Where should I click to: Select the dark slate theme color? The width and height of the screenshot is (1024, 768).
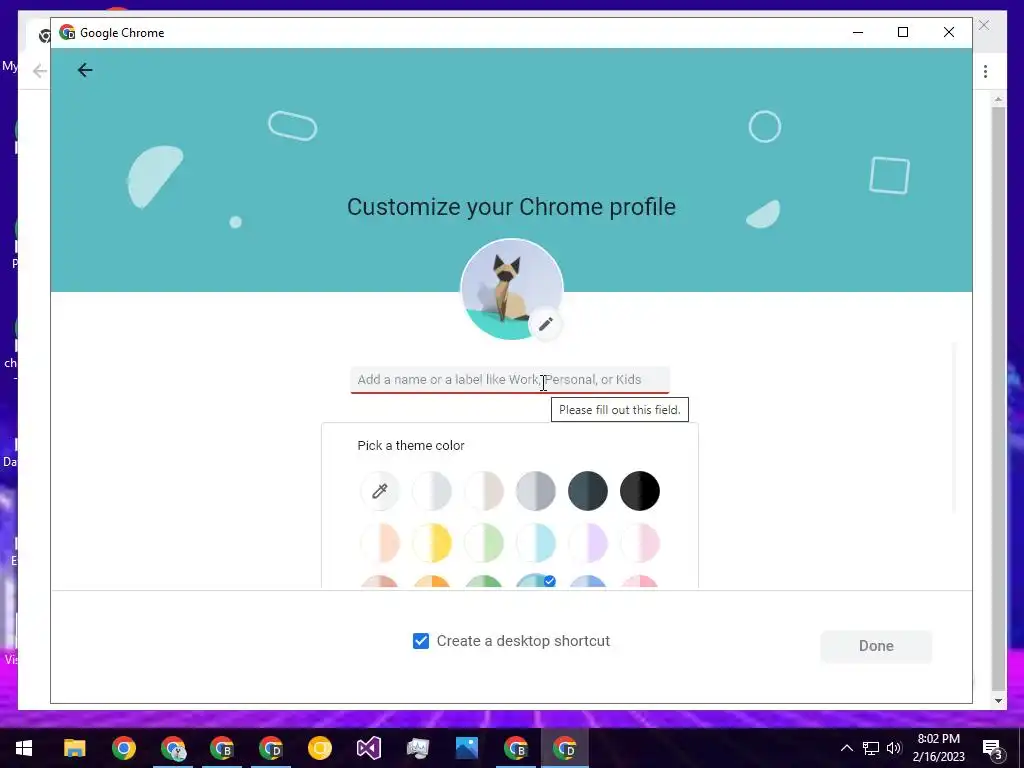click(588, 490)
